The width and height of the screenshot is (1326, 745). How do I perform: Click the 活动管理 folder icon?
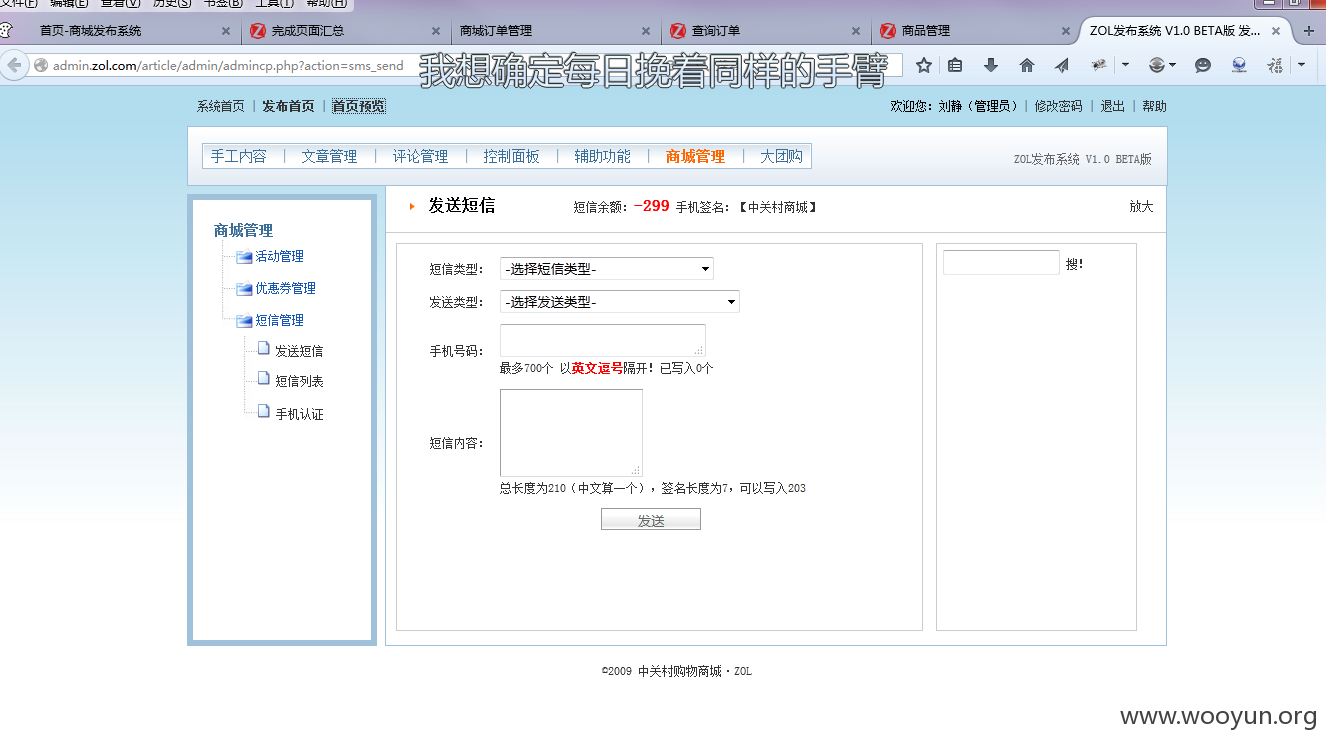point(244,257)
